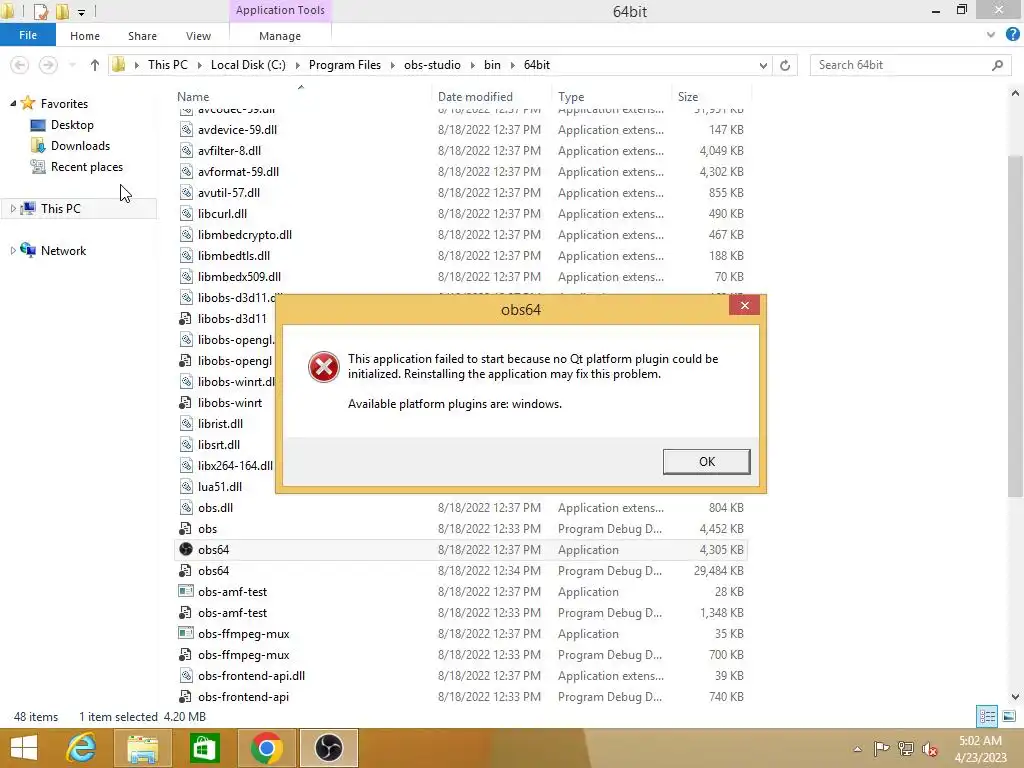Click obs-studio in the breadcrumb

point(432,65)
